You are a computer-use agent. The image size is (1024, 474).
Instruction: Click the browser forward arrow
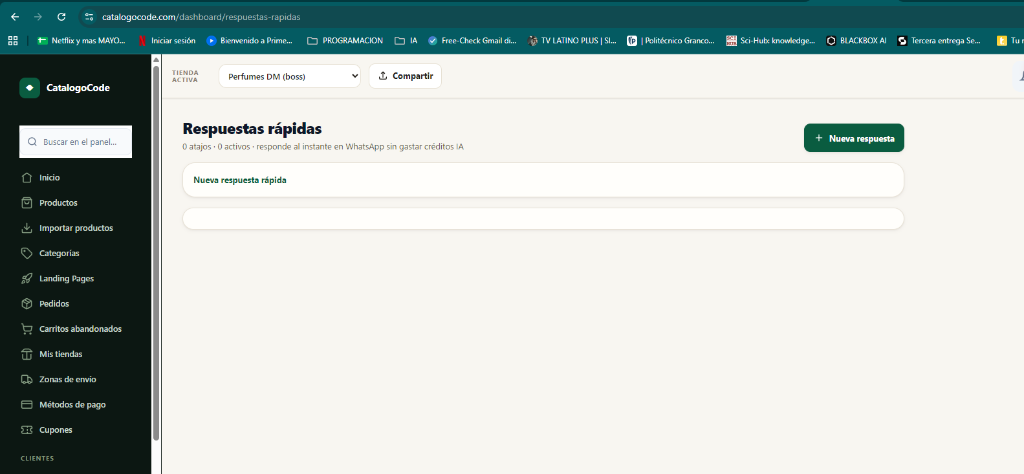click(38, 17)
